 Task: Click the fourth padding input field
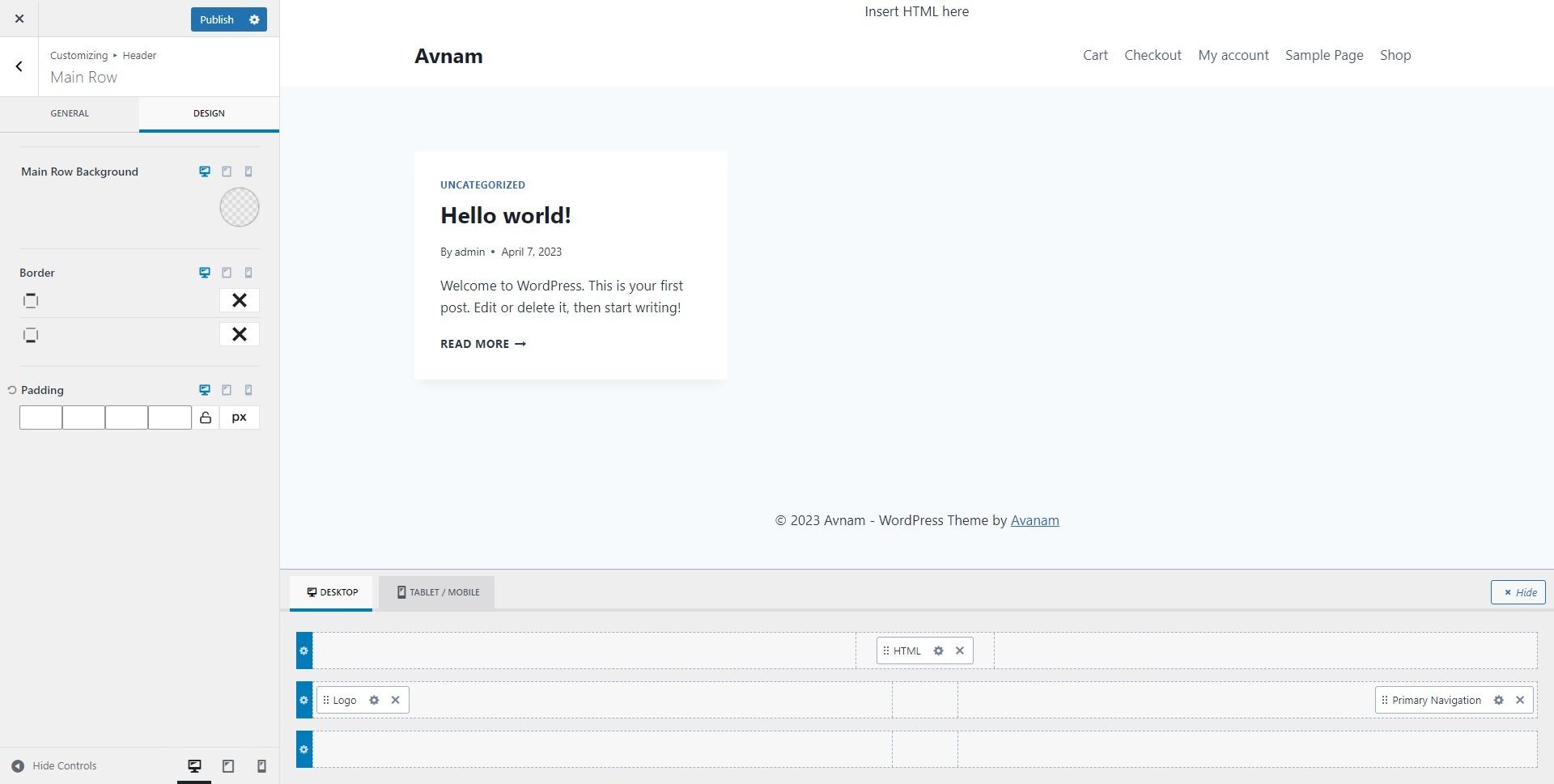170,417
